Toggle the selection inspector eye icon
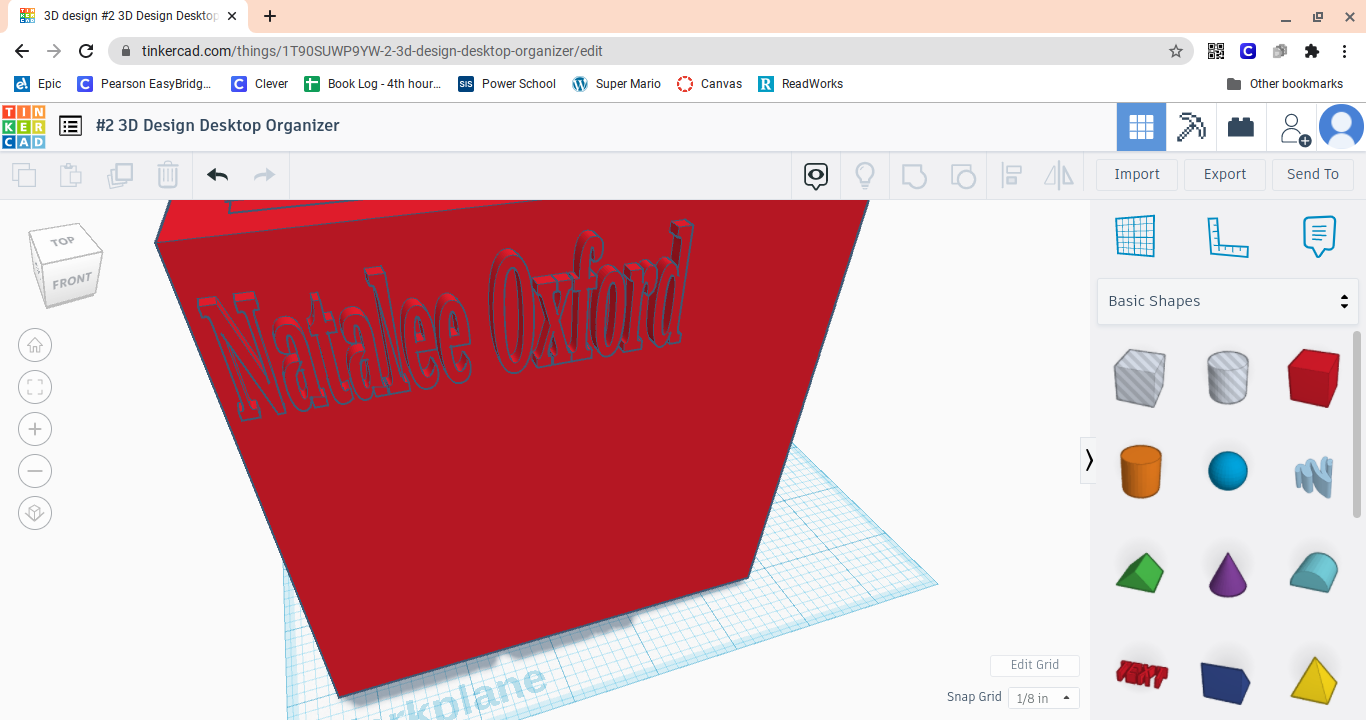This screenshot has height=720, width=1366. pyautogui.click(x=815, y=174)
